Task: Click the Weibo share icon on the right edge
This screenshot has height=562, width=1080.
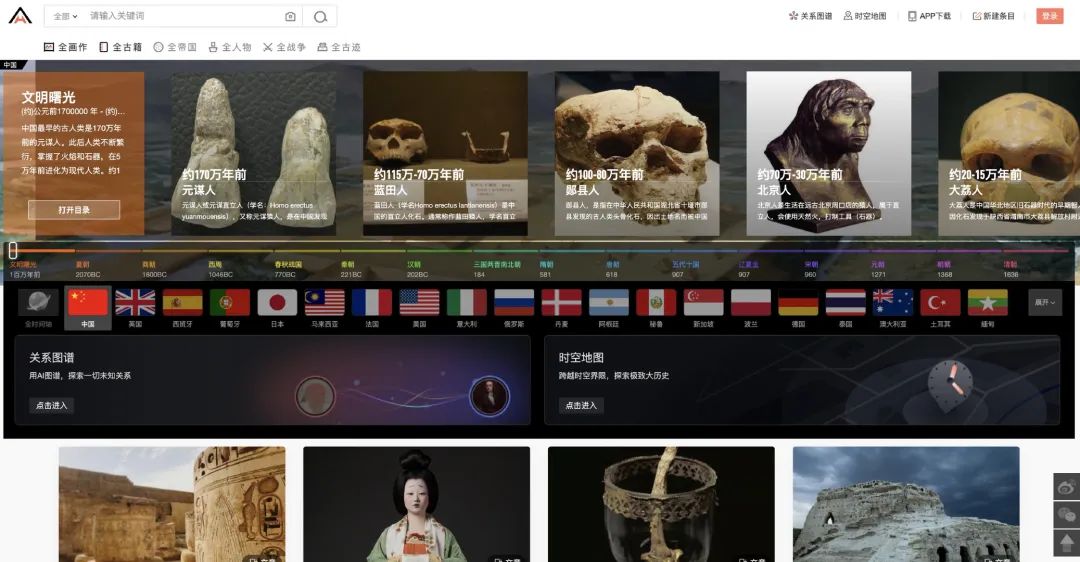Action: pyautogui.click(x=1066, y=487)
